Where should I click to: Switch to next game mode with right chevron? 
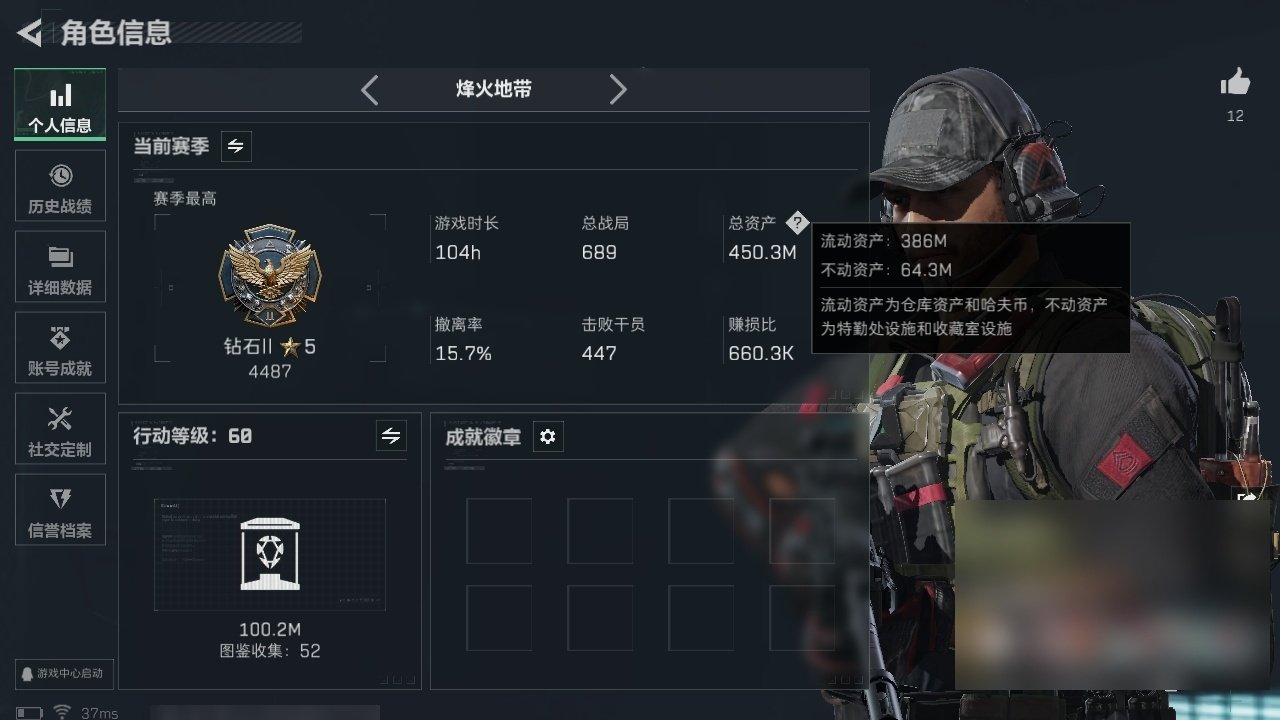[618, 90]
